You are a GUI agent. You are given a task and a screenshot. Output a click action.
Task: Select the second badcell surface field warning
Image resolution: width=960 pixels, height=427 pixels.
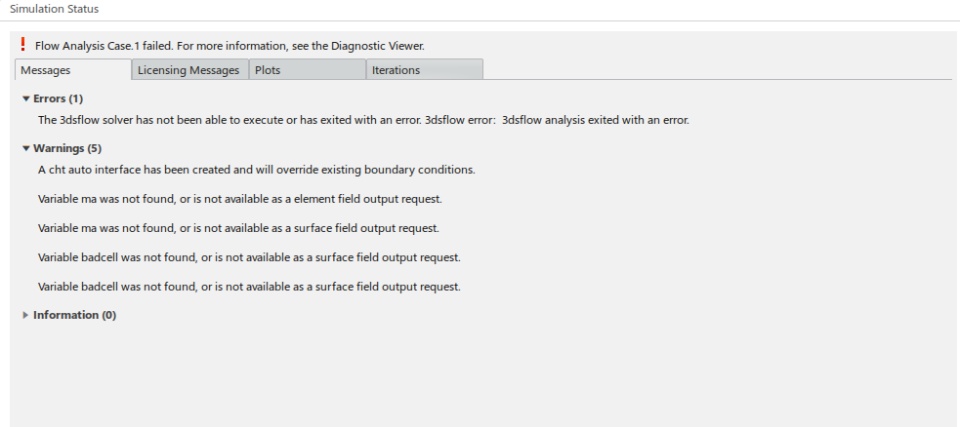248,287
